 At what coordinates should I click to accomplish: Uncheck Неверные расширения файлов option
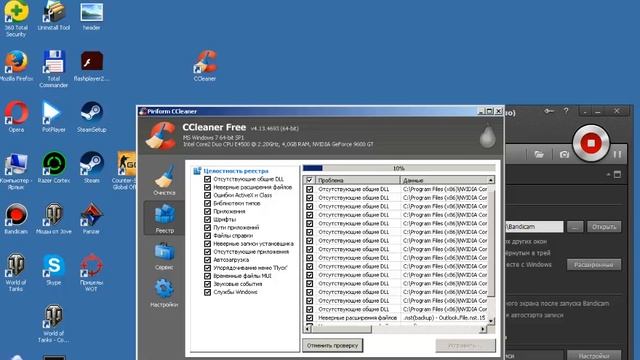point(207,187)
